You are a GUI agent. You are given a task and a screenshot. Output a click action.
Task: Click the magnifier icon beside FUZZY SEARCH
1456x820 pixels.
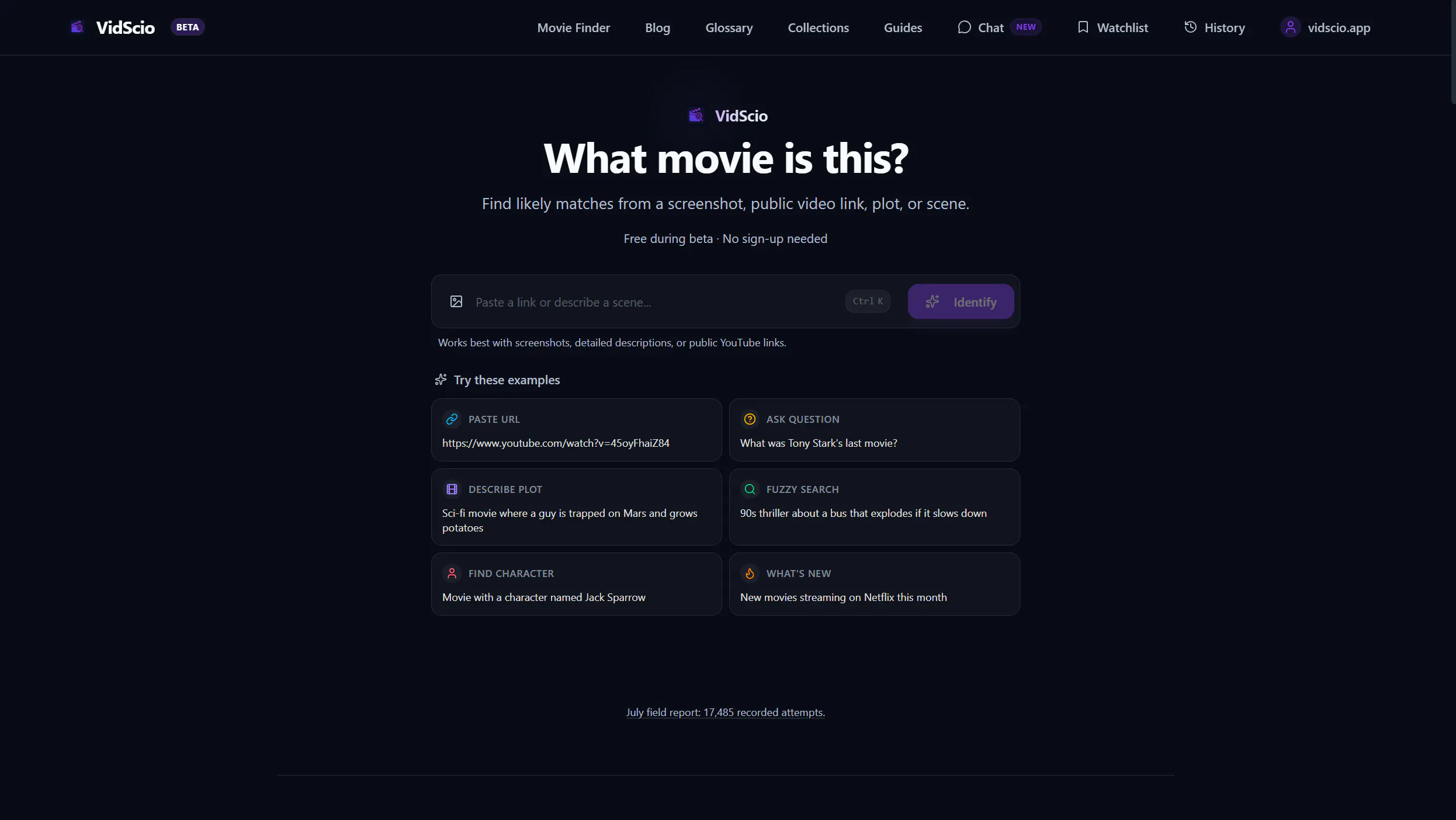point(750,489)
